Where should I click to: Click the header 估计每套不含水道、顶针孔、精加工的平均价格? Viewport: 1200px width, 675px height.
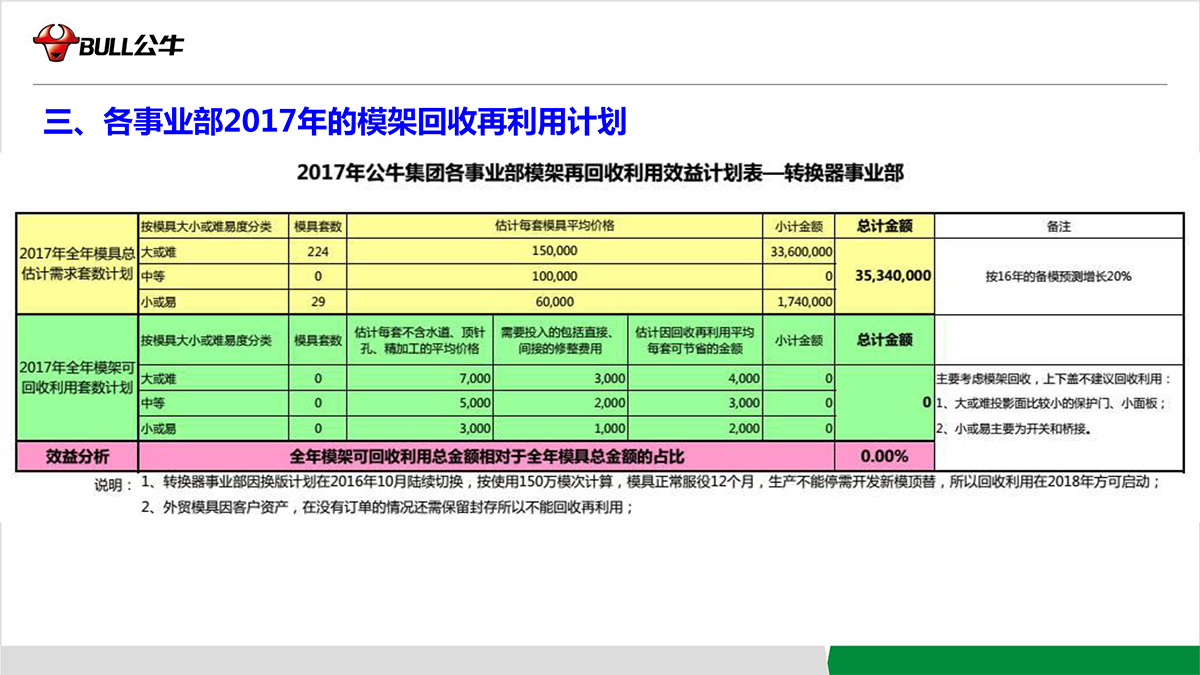click(x=420, y=340)
